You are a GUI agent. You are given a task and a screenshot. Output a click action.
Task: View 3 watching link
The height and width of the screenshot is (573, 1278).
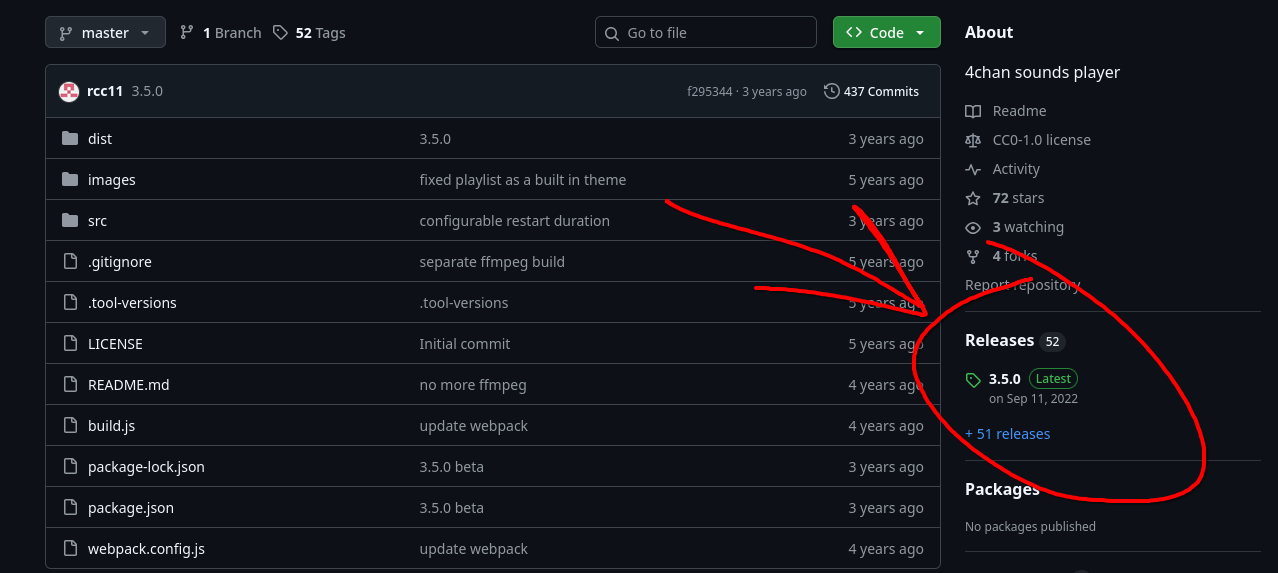click(1028, 227)
